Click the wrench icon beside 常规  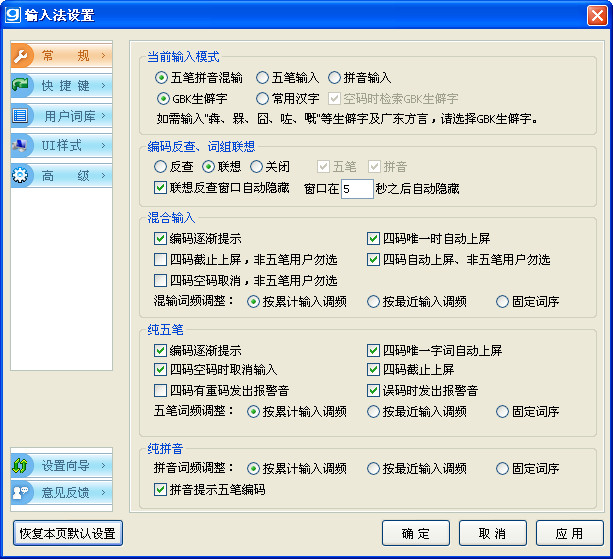pyautogui.click(x=20, y=56)
